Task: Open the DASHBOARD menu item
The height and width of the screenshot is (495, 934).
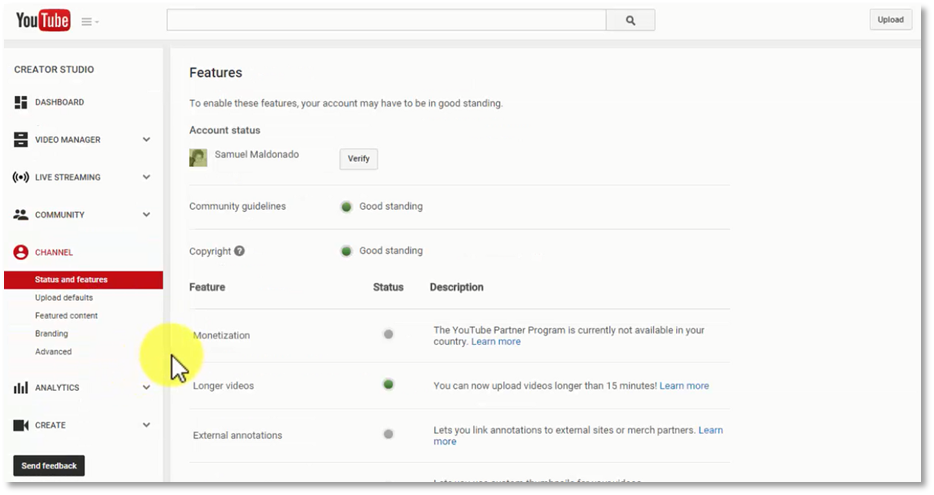Action: click(60, 102)
